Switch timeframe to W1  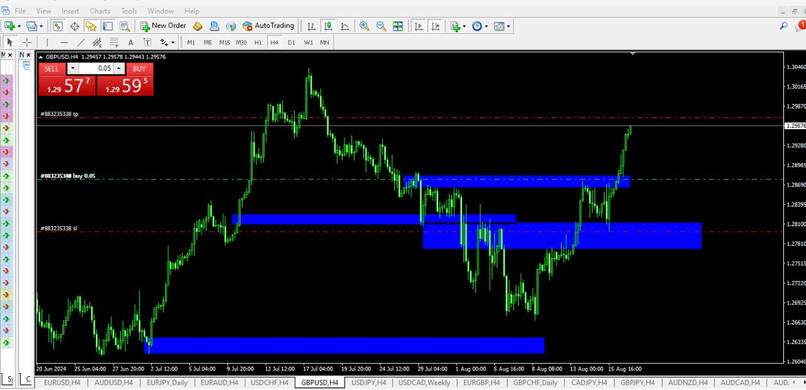coord(308,42)
